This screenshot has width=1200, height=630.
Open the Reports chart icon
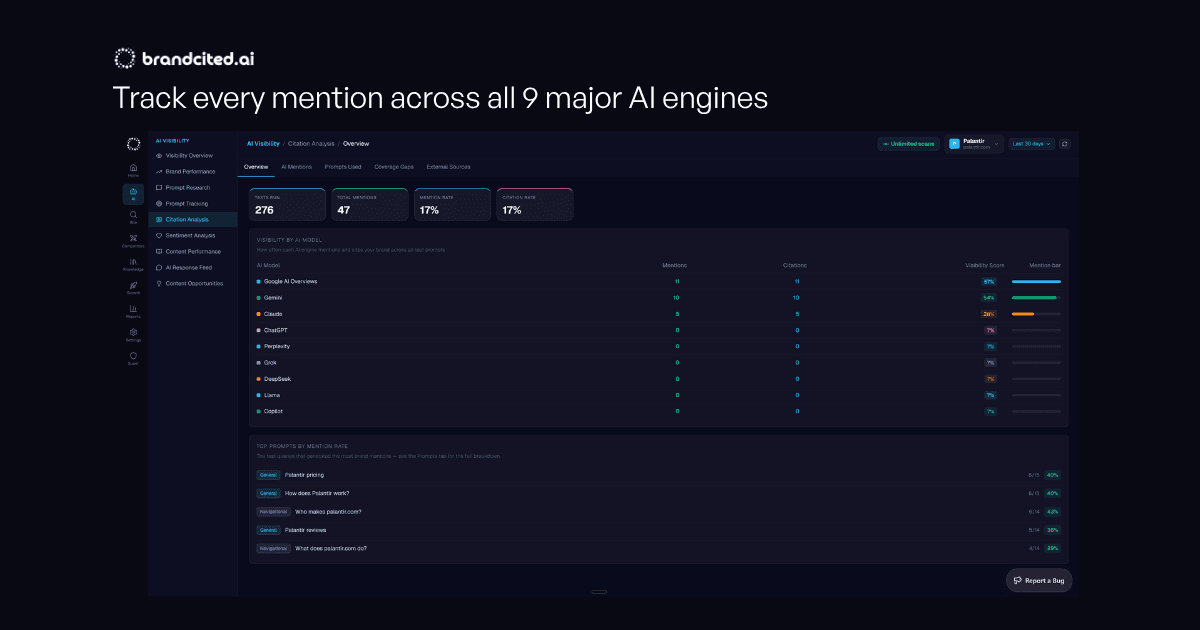pyautogui.click(x=133, y=311)
